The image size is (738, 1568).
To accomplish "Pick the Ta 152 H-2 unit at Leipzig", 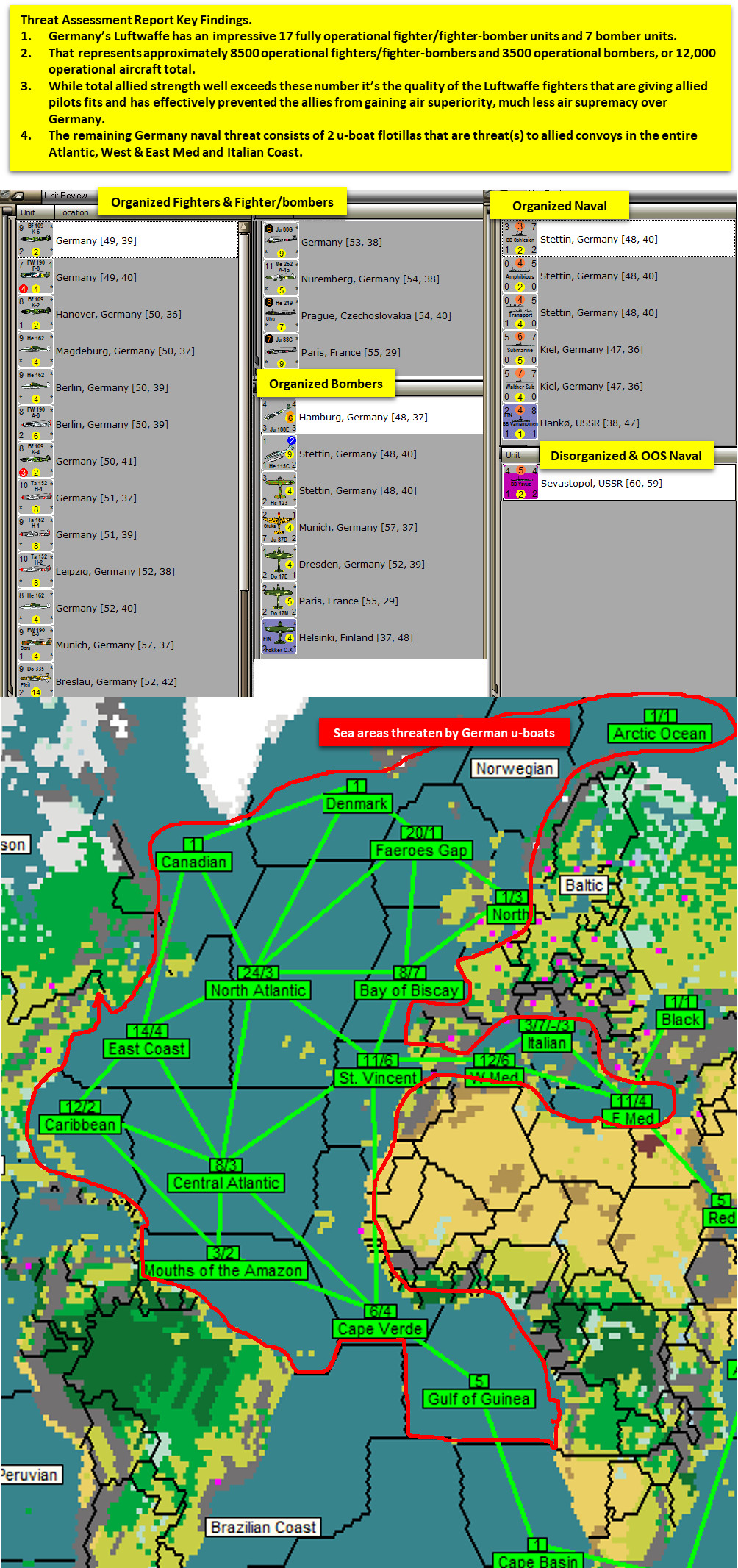I will click(35, 570).
